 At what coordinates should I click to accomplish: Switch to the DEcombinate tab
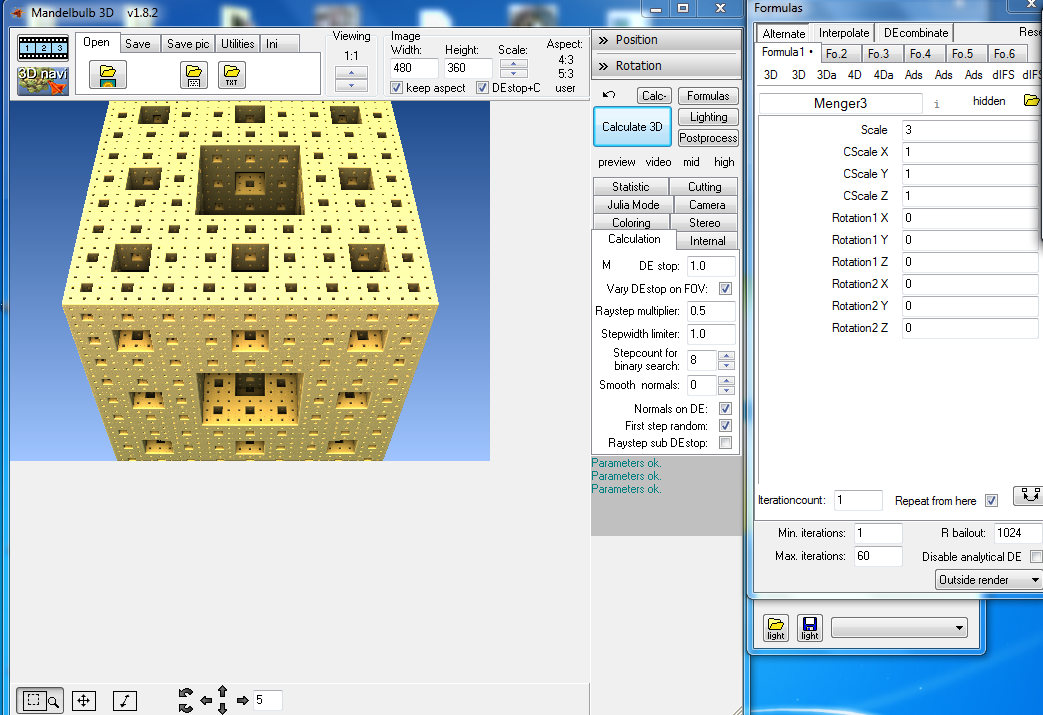click(915, 33)
